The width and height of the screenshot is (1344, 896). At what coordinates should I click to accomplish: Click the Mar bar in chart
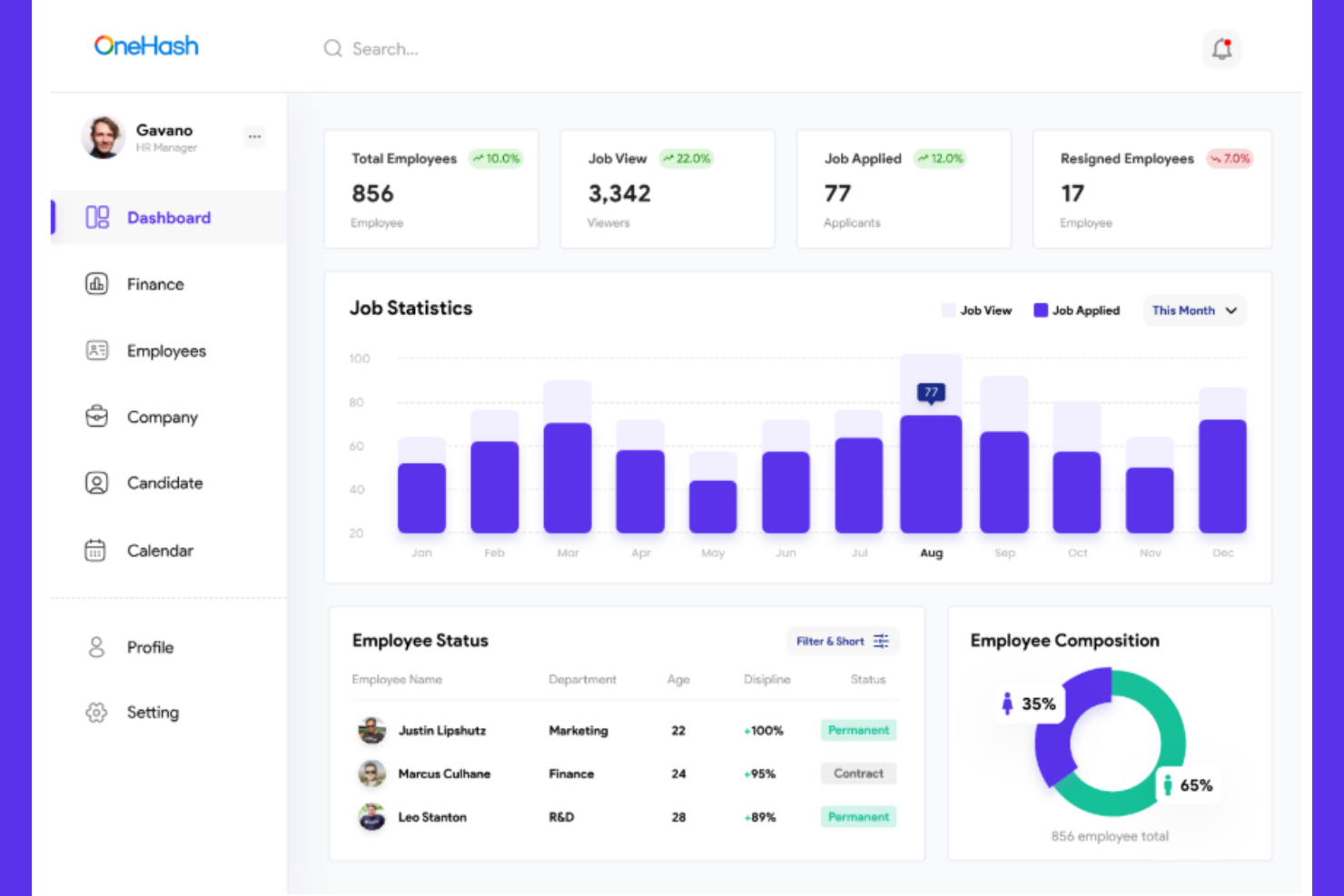pyautogui.click(x=568, y=478)
